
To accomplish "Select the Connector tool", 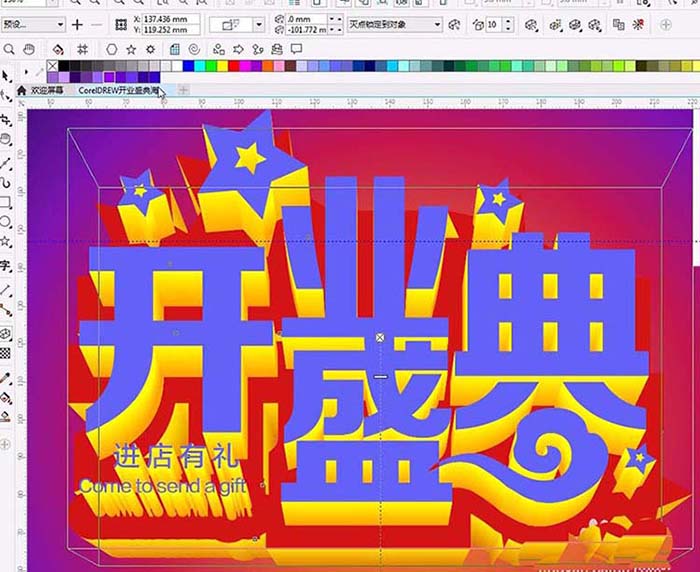I will point(5,309).
